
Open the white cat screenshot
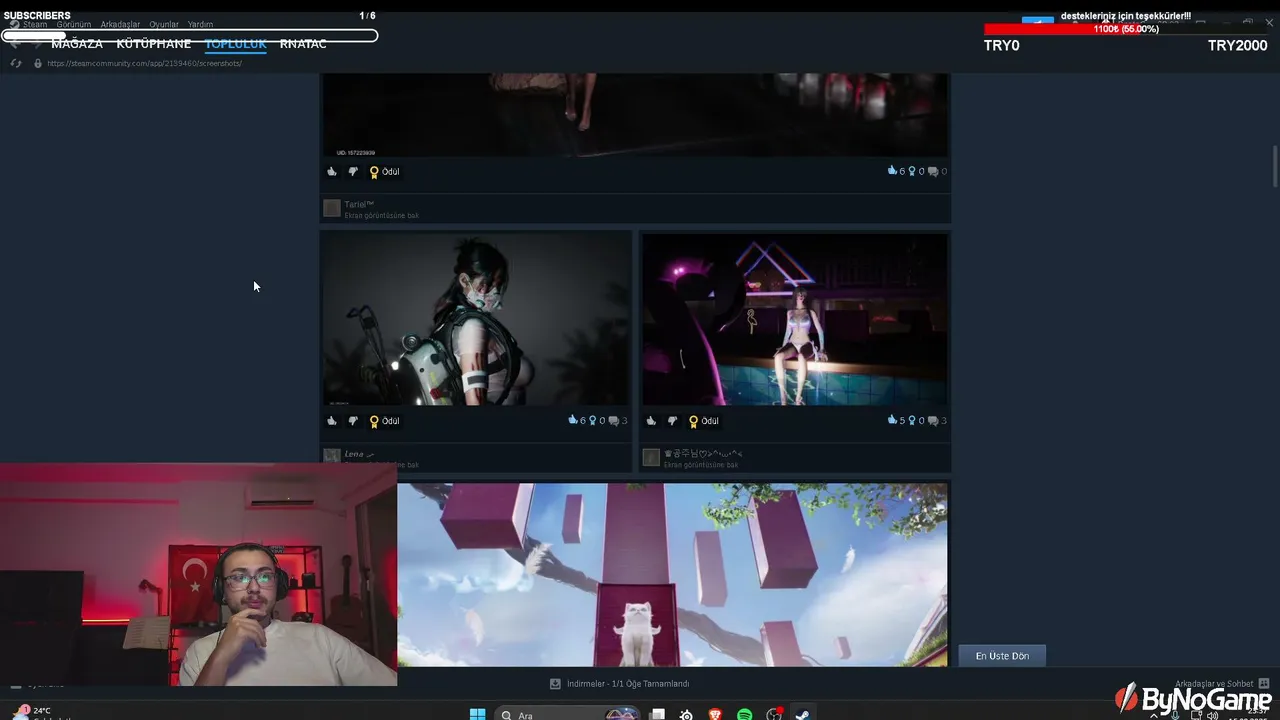(x=672, y=574)
